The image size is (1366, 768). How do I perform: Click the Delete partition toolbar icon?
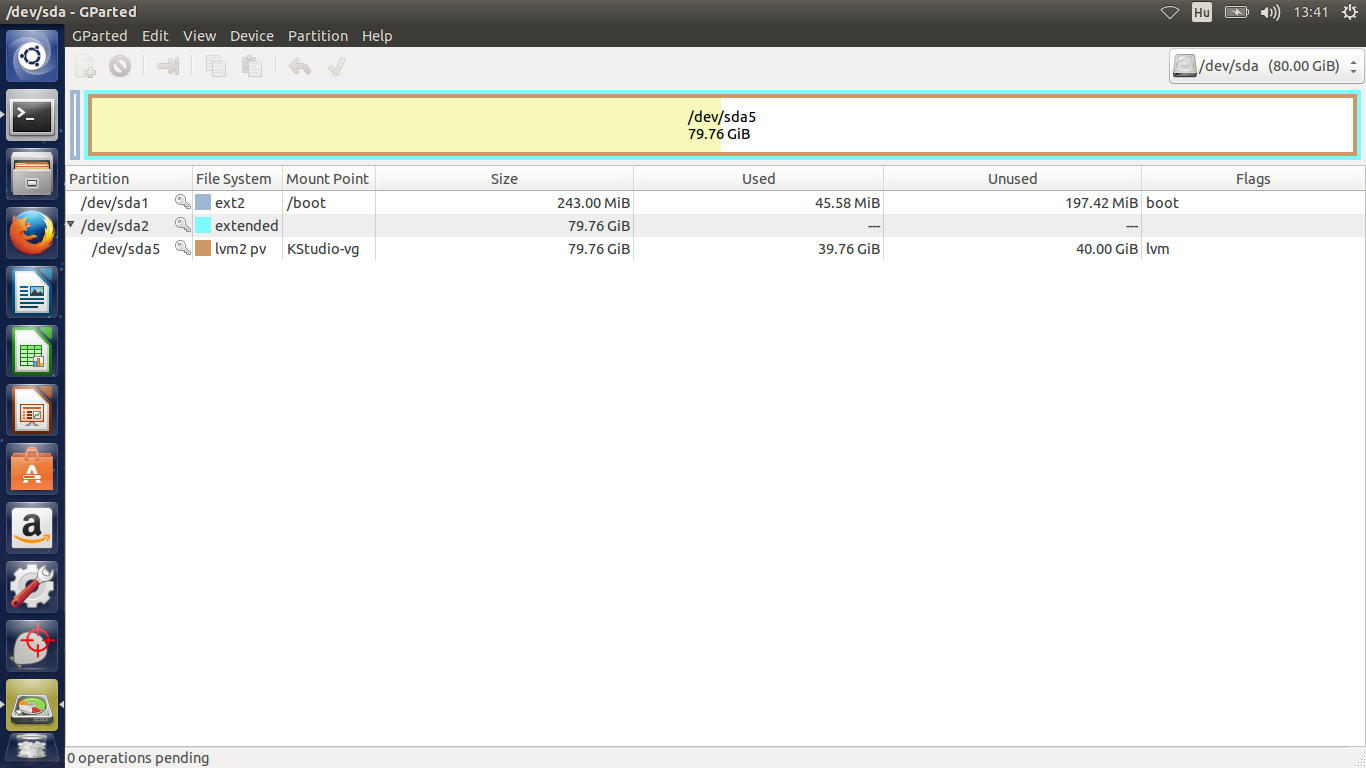pyautogui.click(x=120, y=66)
